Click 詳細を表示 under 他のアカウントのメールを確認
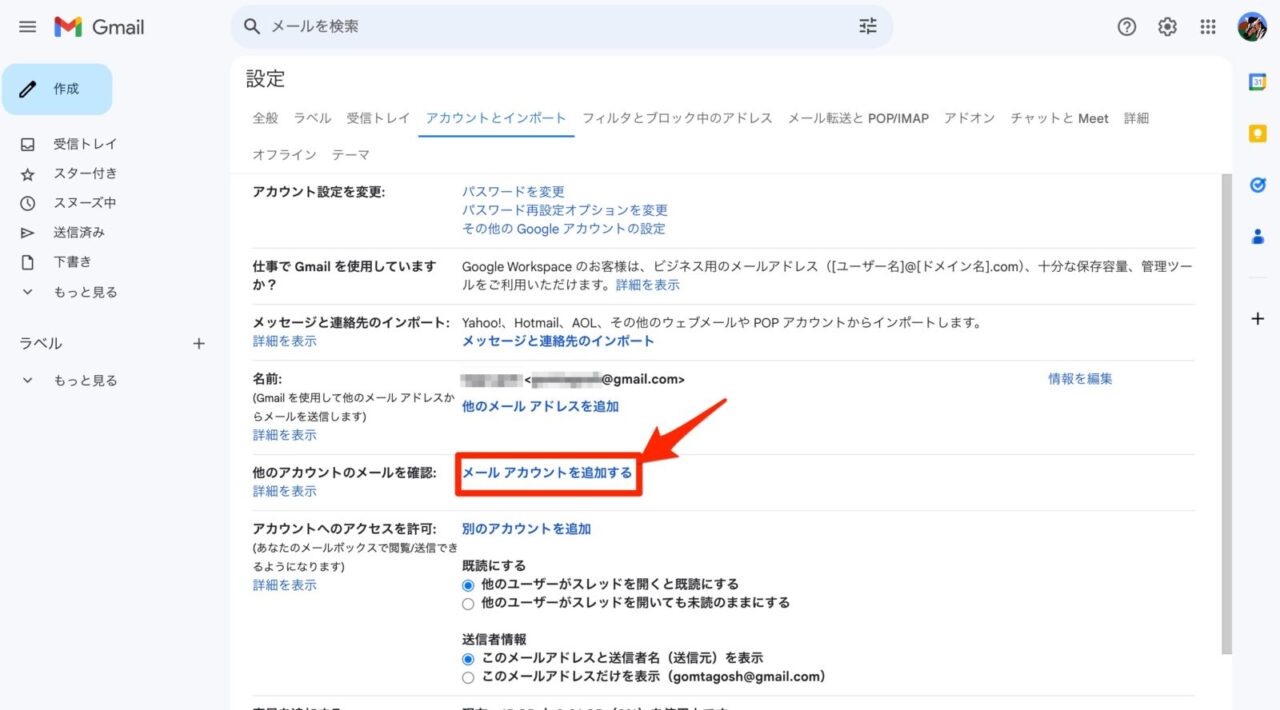This screenshot has height=710, width=1280. point(285,491)
